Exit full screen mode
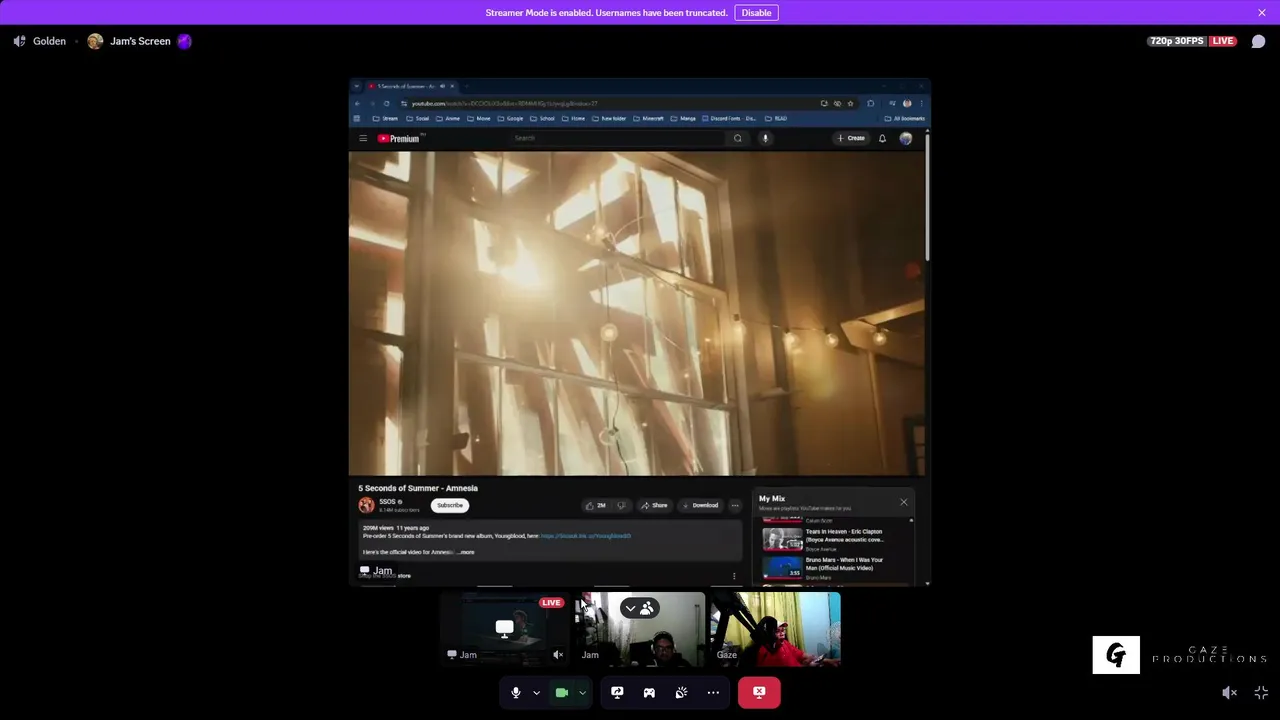The height and width of the screenshot is (720, 1280). tap(1261, 692)
